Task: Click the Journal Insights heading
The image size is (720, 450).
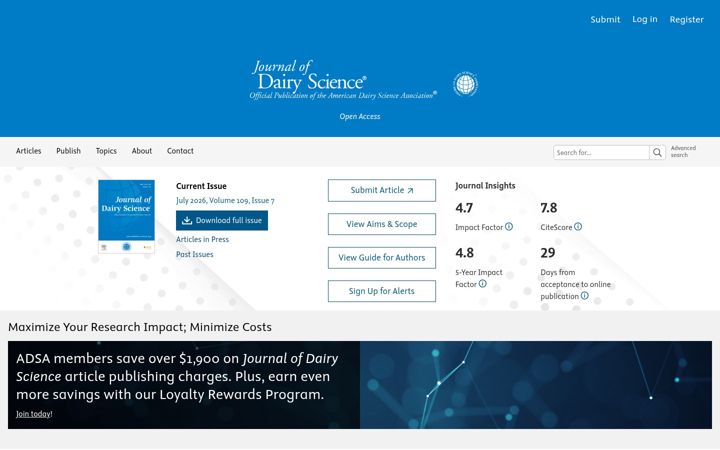Action: coord(485,186)
